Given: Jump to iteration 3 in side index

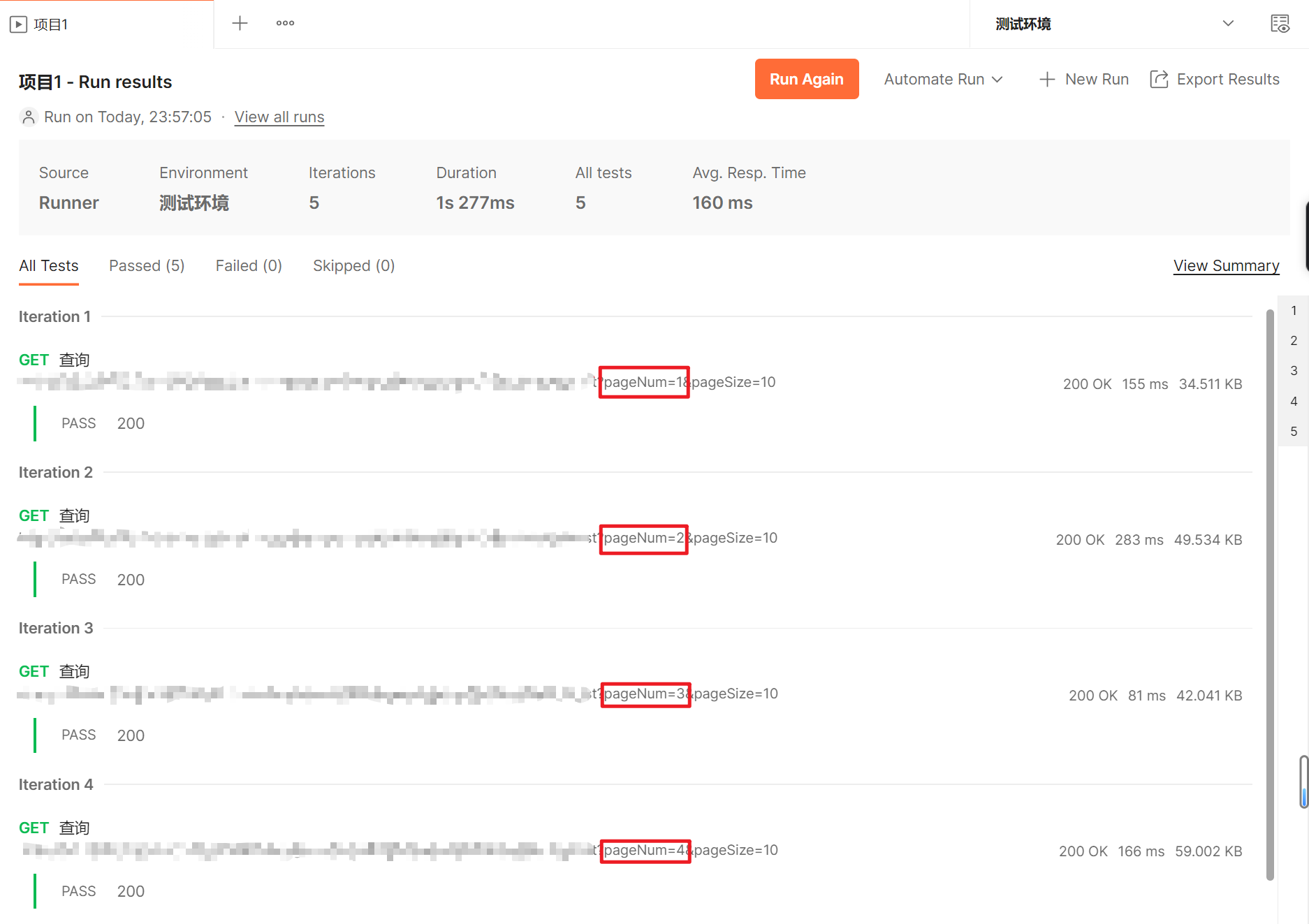Looking at the screenshot, I should 1294,370.
